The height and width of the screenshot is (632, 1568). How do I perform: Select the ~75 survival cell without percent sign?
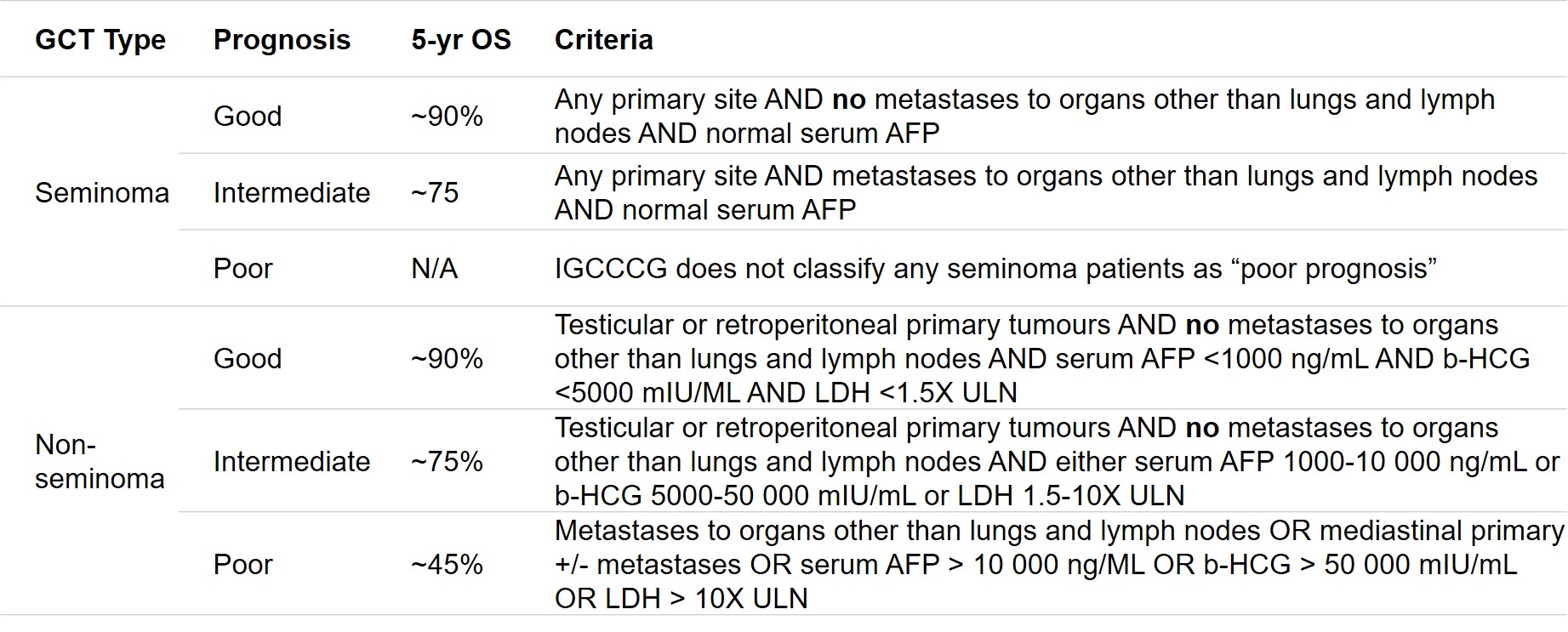435,193
